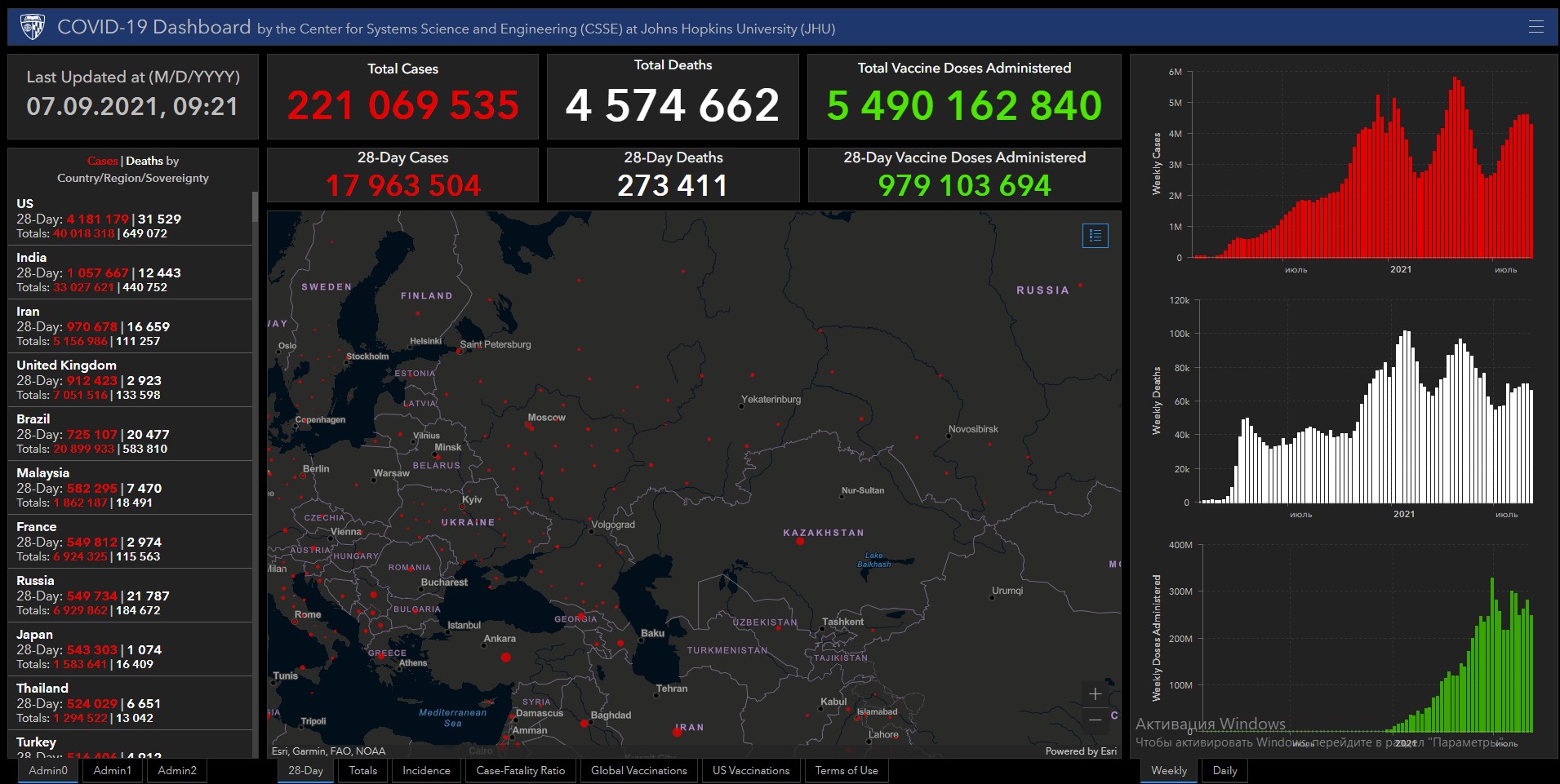
Task: Open the hamburger menu in the header
Action: click(x=1536, y=27)
